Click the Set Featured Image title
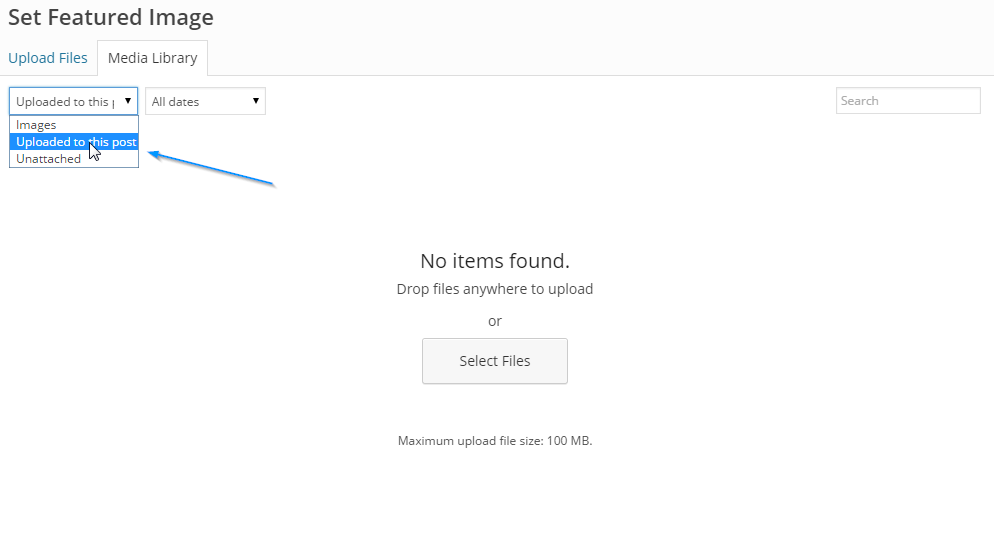This screenshot has height=545, width=994. [x=111, y=17]
